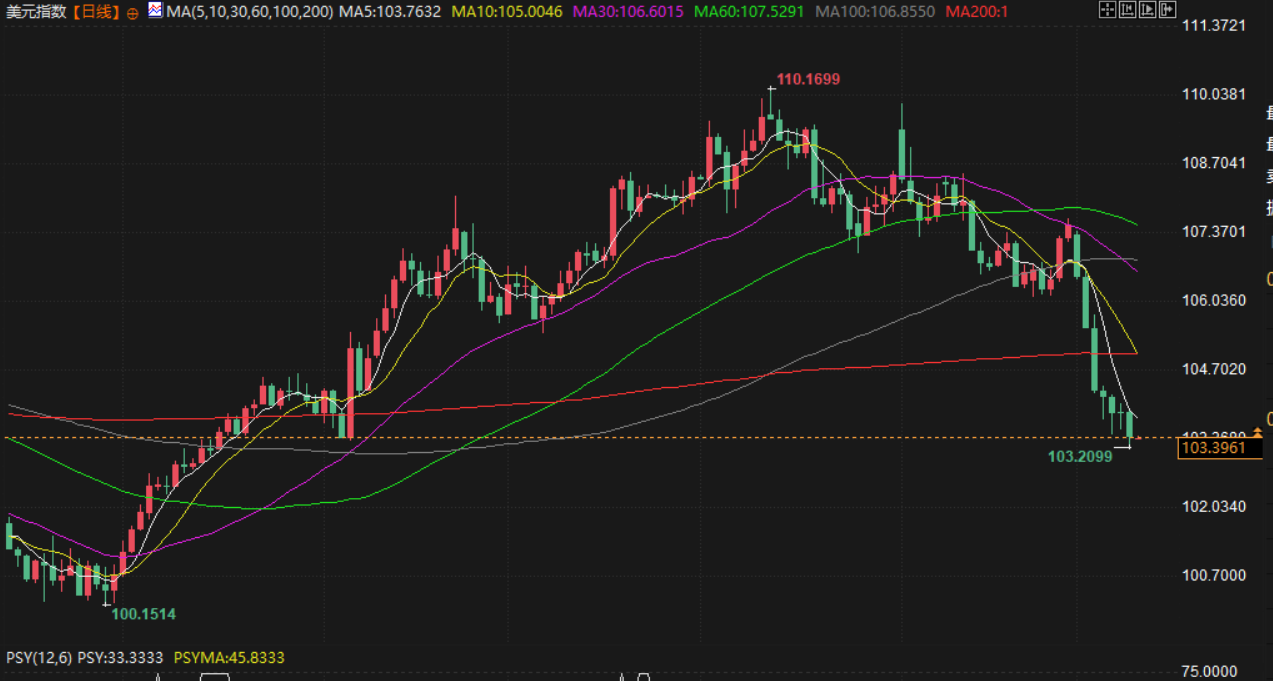Click the 110.1699 high price marker
Viewport: 1273px width, 681px height.
(809, 79)
